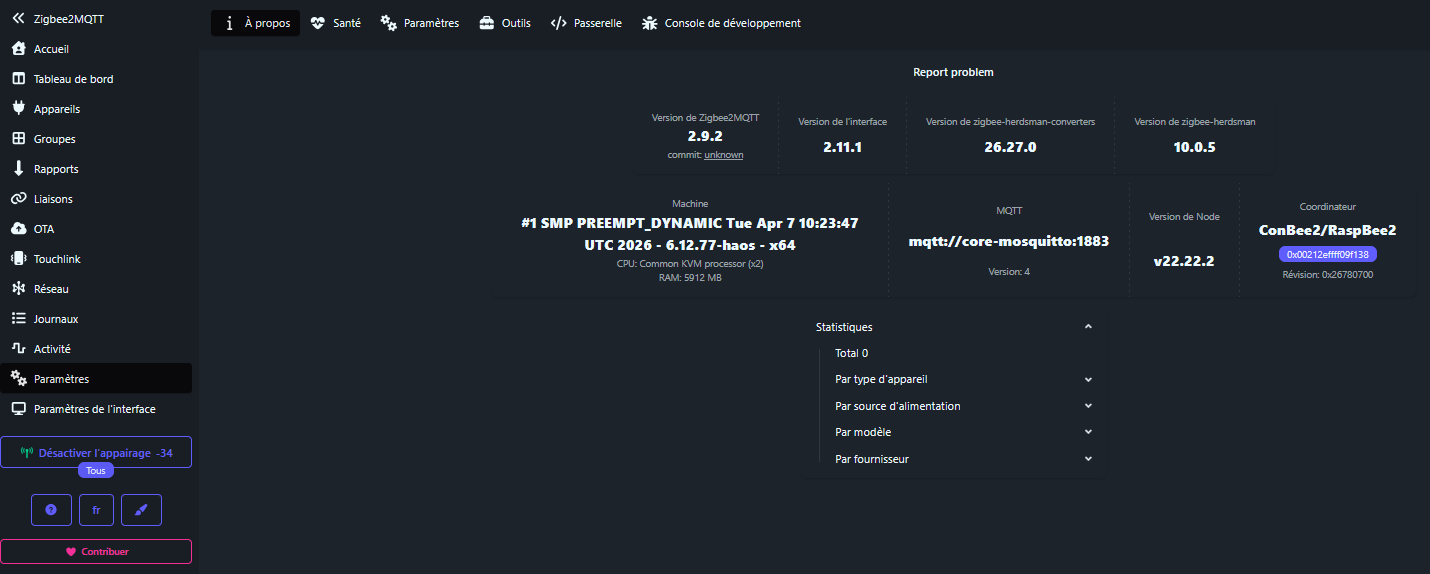
Task: Click the coordinator address badge 0x00212effff09f138
Action: 1327,254
